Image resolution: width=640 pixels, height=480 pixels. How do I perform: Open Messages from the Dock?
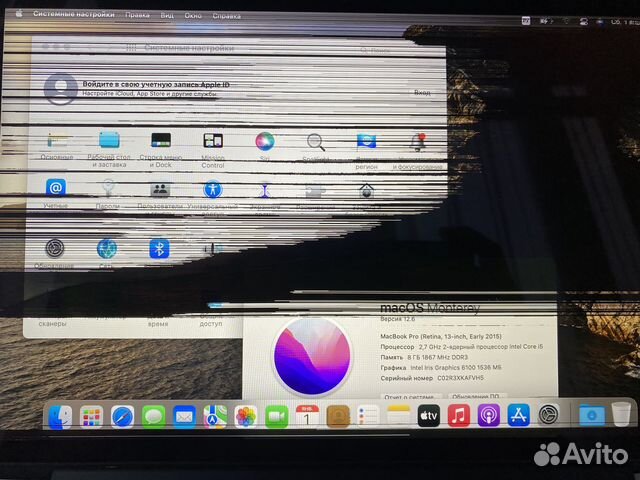click(153, 417)
